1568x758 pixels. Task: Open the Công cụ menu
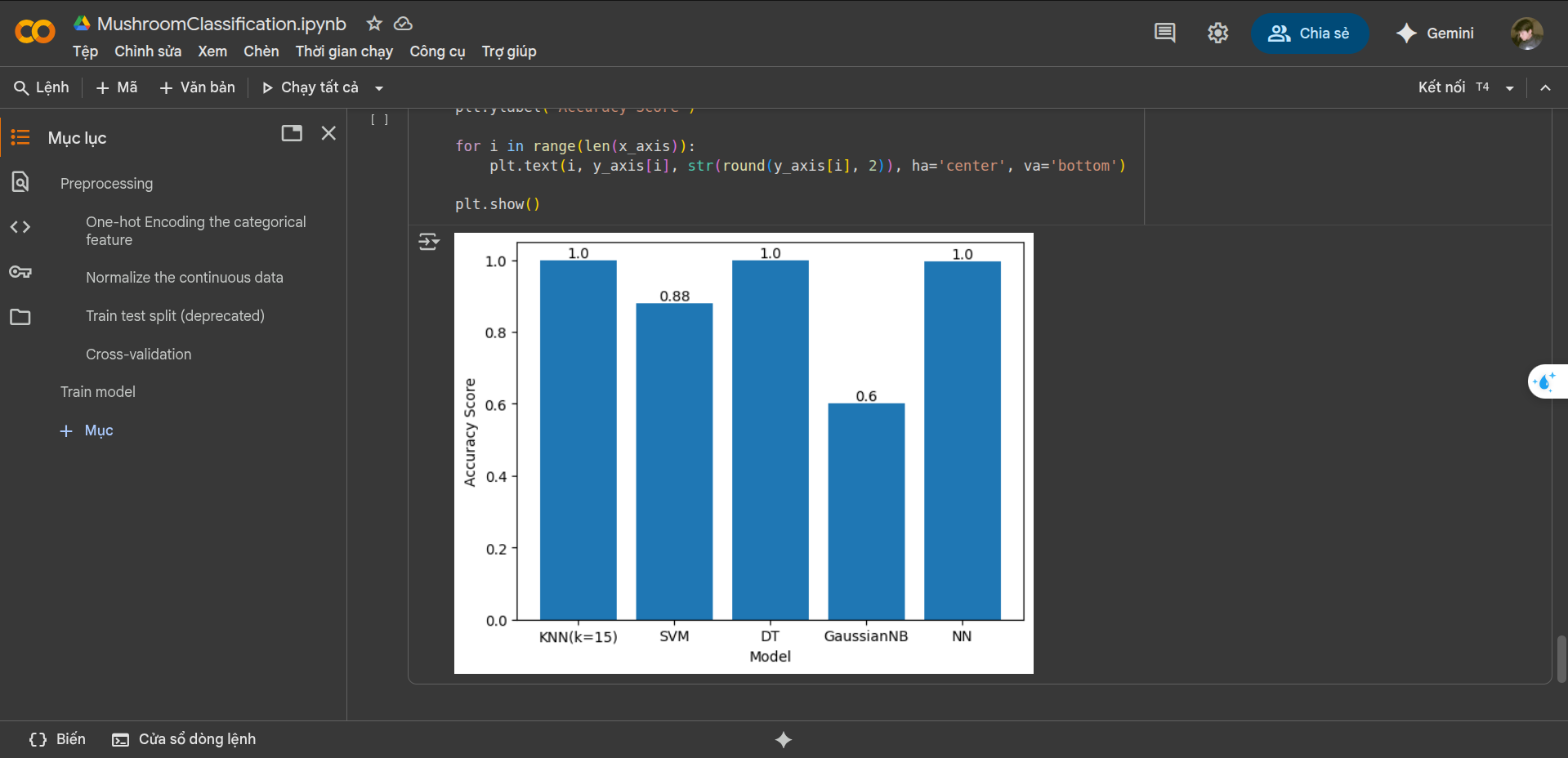[437, 51]
